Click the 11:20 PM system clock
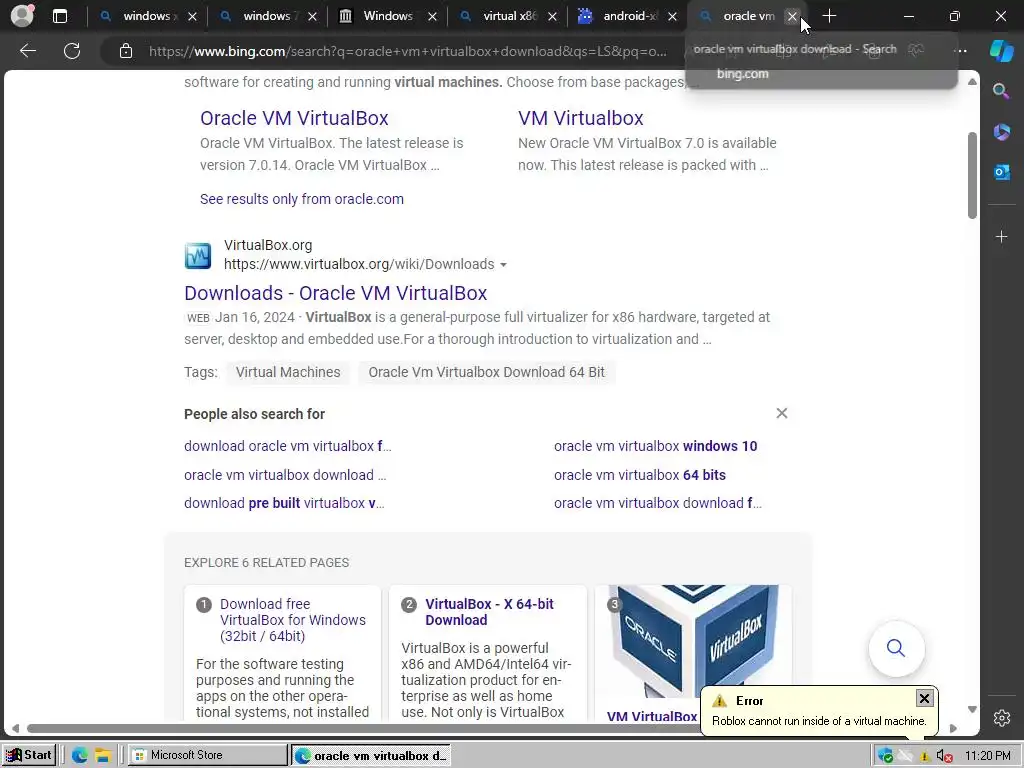Image resolution: width=1024 pixels, height=768 pixels. point(987,756)
